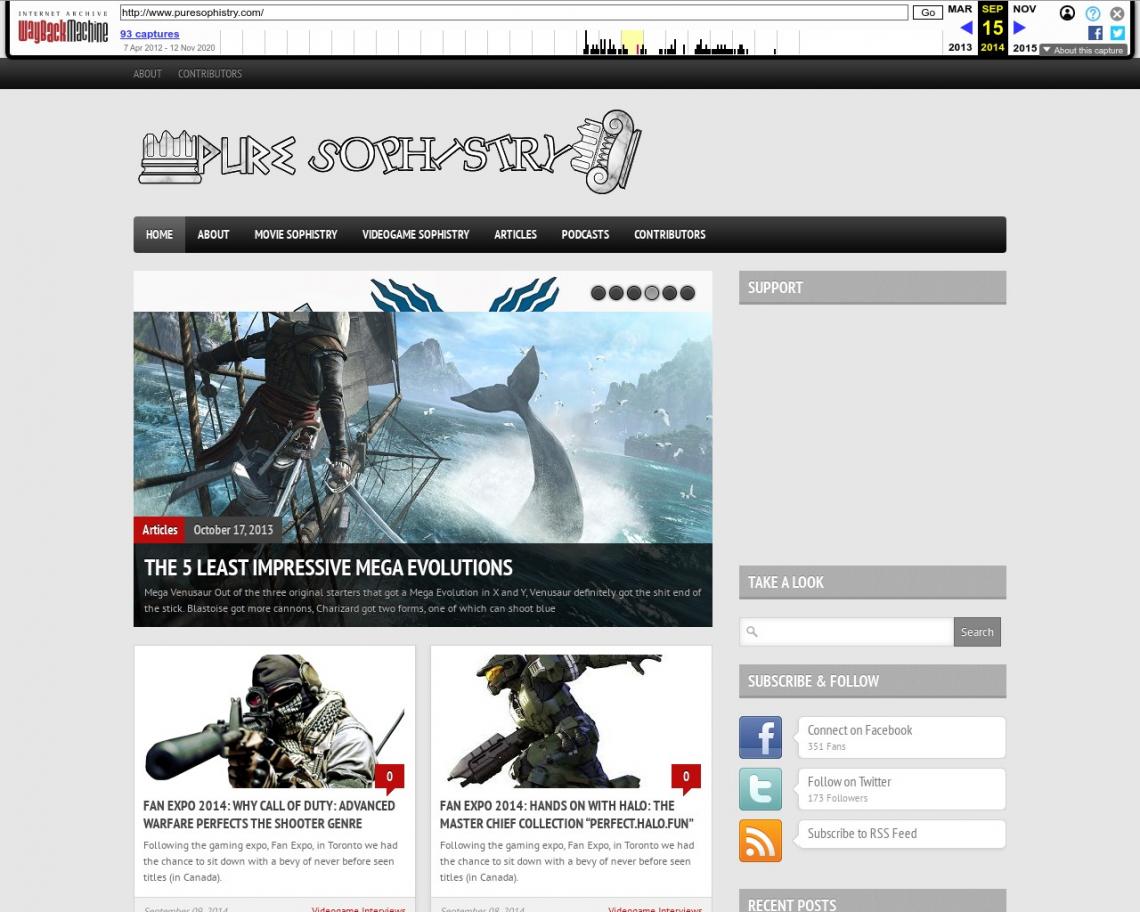The width and height of the screenshot is (1140, 912).
Task: Click Contributors in the top dark bar
Action: point(210,73)
